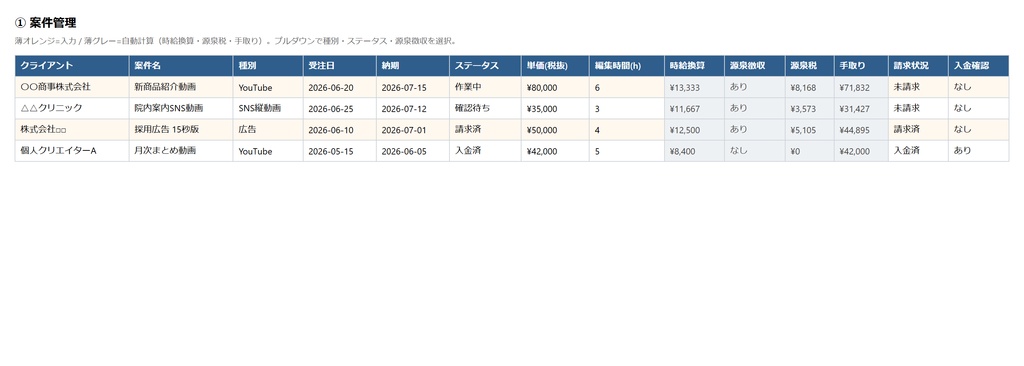The width and height of the screenshot is (1024, 366).
Task: Click the 編集時間(h) column header
Action: pyautogui.click(x=626, y=66)
